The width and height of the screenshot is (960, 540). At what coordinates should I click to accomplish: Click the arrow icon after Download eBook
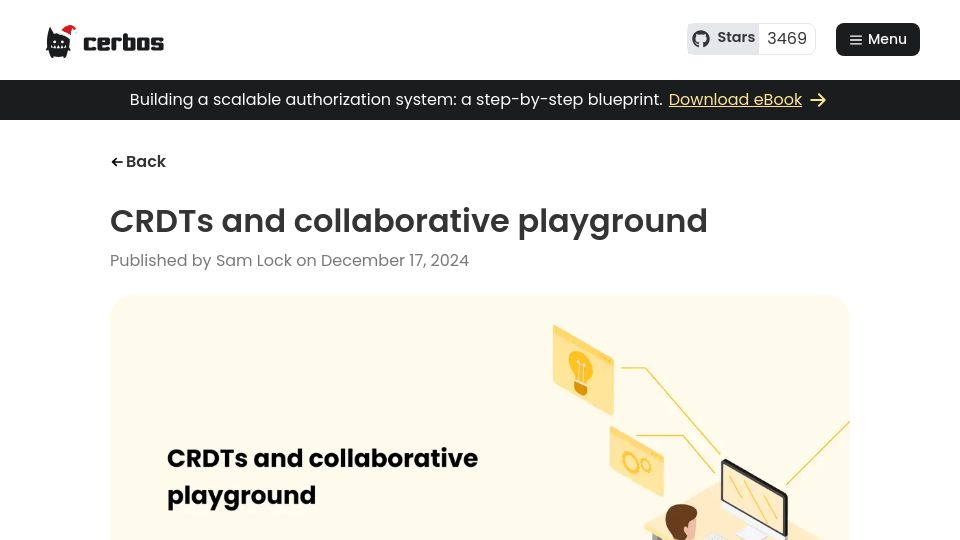point(819,100)
